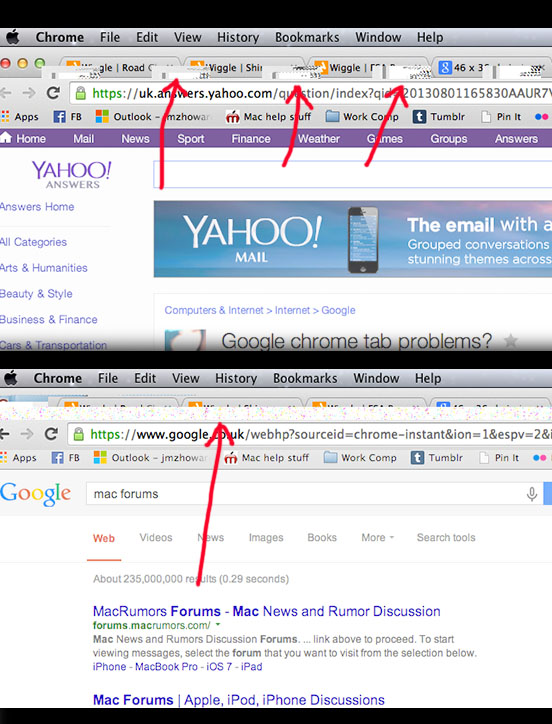Open the Arts & Humanities category
Screen dimensions: 552x724
(x=43, y=268)
